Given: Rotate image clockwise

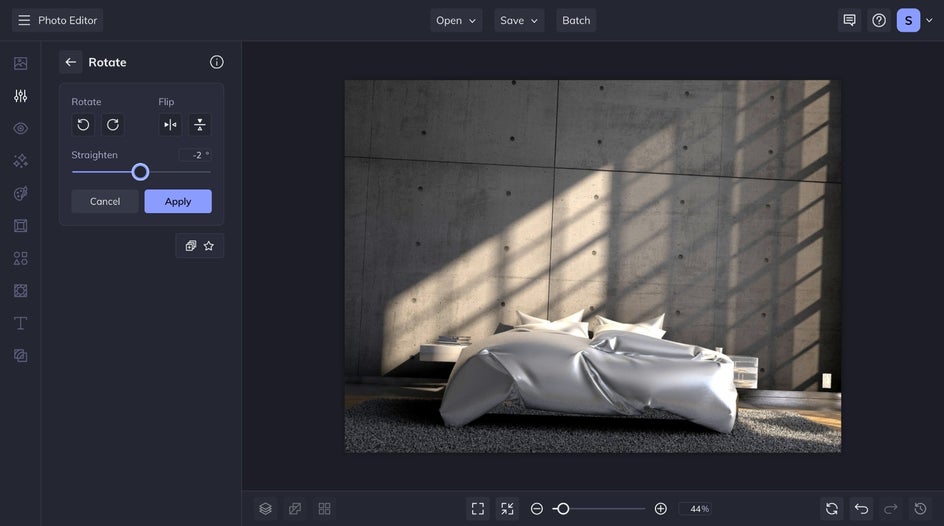Looking at the screenshot, I should click(x=113, y=125).
